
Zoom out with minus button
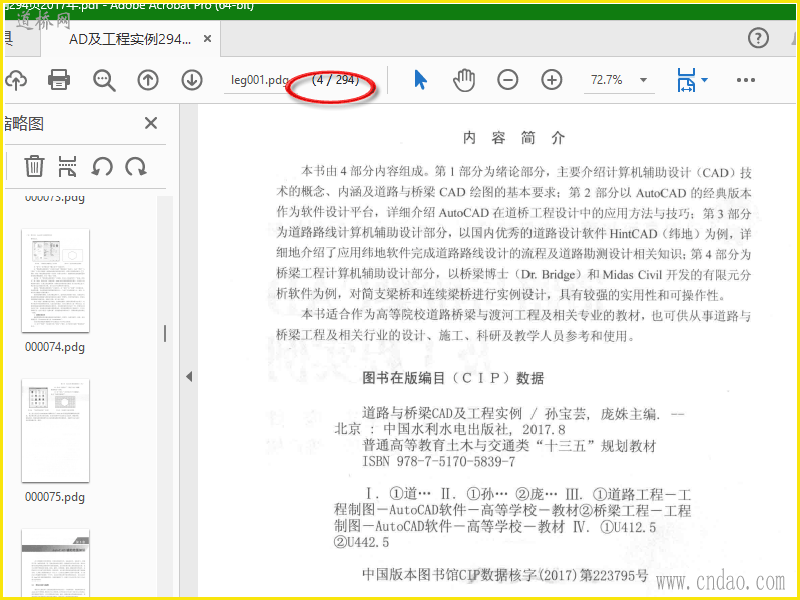pos(508,80)
